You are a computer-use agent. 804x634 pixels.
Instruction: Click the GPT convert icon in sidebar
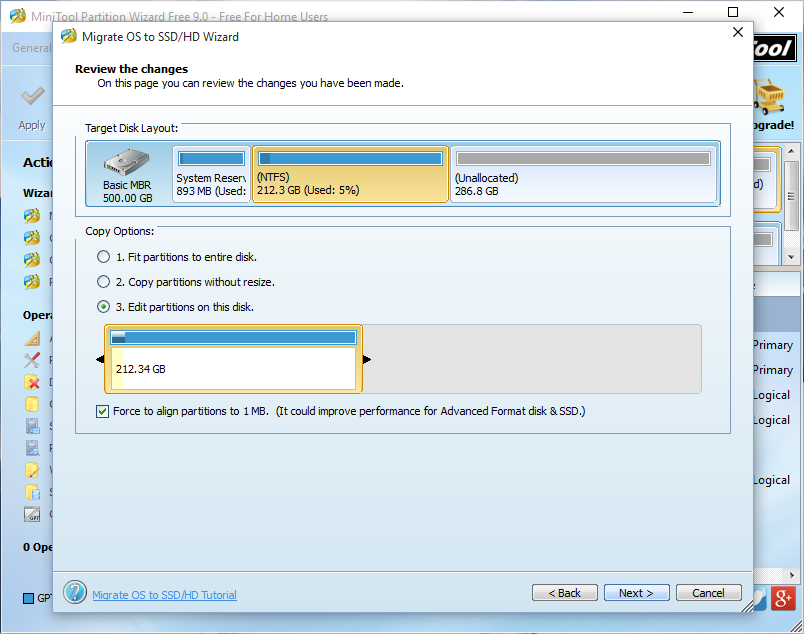pos(32,514)
